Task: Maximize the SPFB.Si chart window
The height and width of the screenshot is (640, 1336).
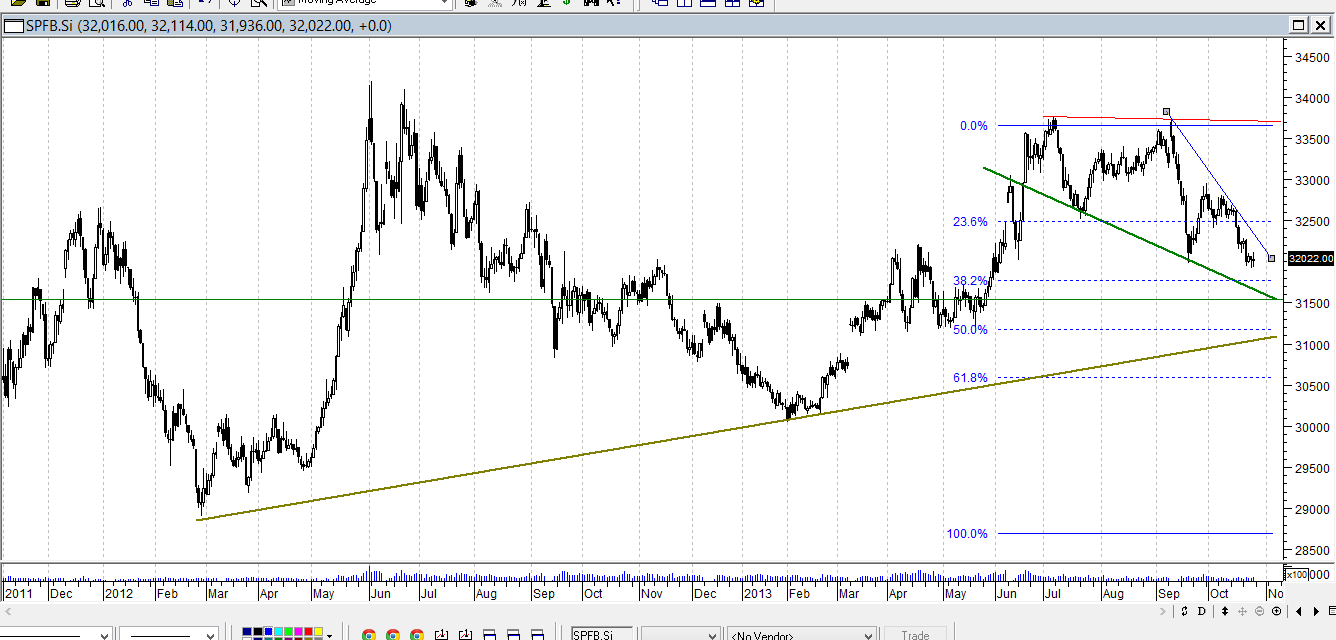Action: point(1298,26)
